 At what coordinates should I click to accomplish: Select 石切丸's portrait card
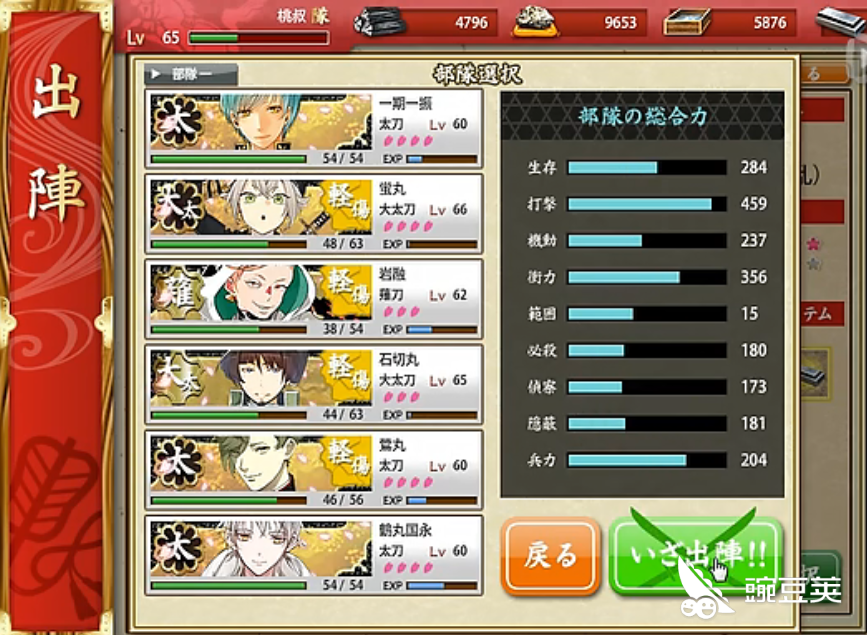coord(314,384)
